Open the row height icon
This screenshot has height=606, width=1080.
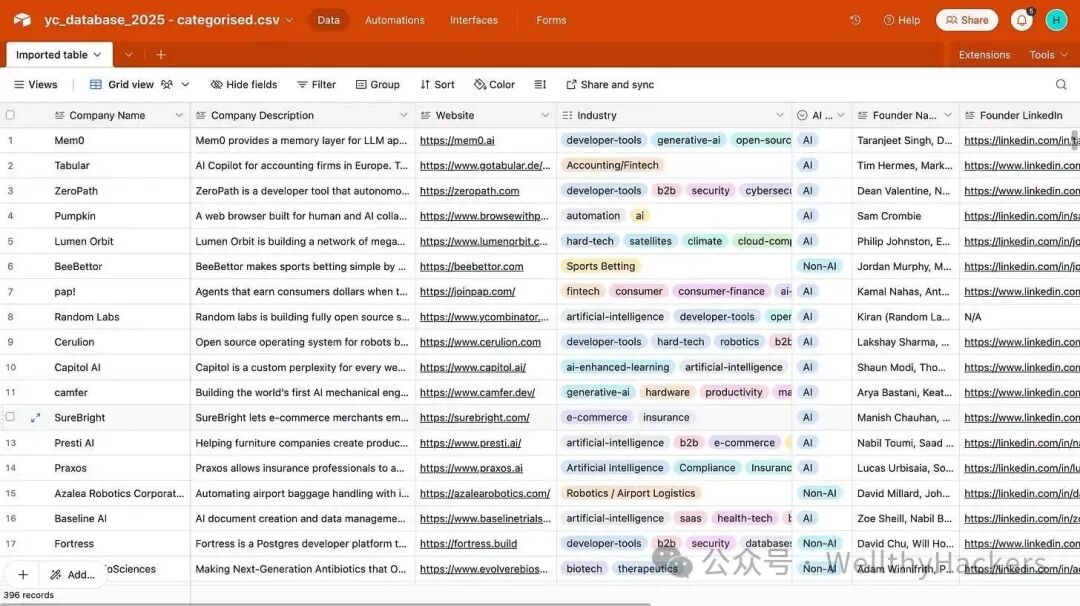[540, 85]
